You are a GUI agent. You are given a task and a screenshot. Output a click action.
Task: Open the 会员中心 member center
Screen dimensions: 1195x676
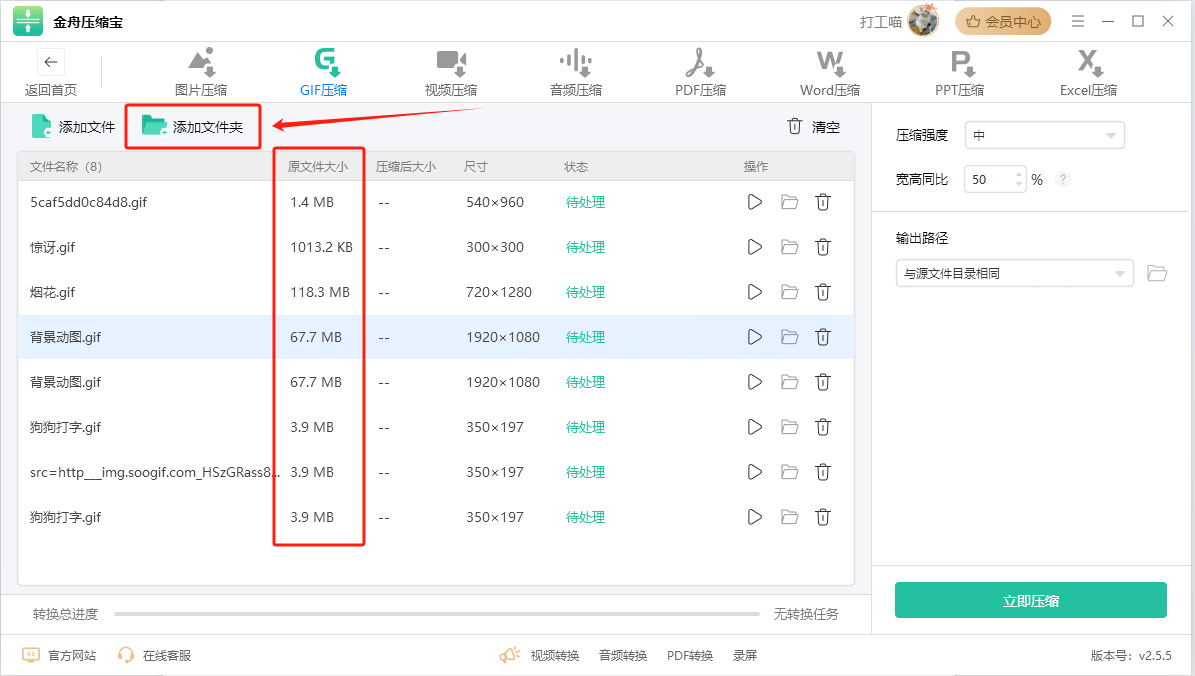pos(1002,21)
